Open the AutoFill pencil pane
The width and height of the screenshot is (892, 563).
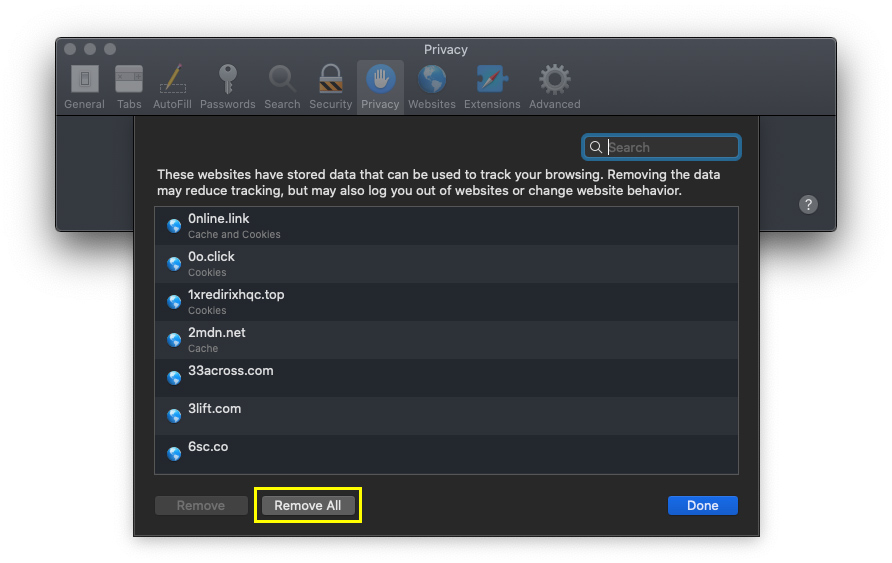(x=172, y=87)
